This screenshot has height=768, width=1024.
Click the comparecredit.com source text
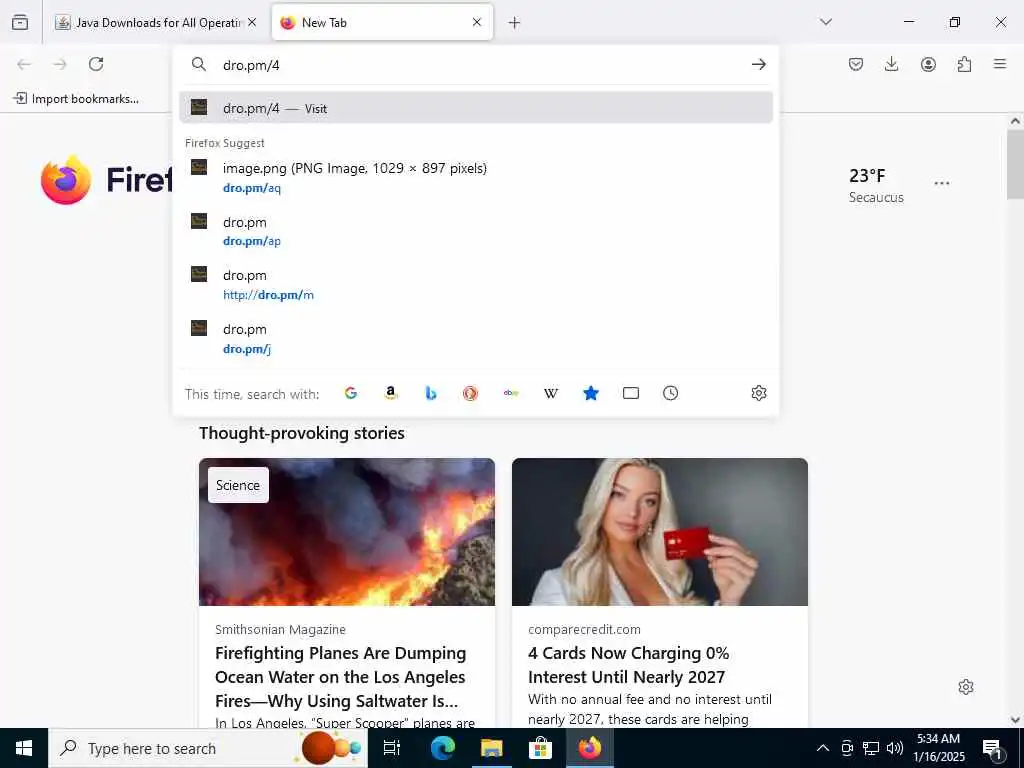[x=584, y=630]
